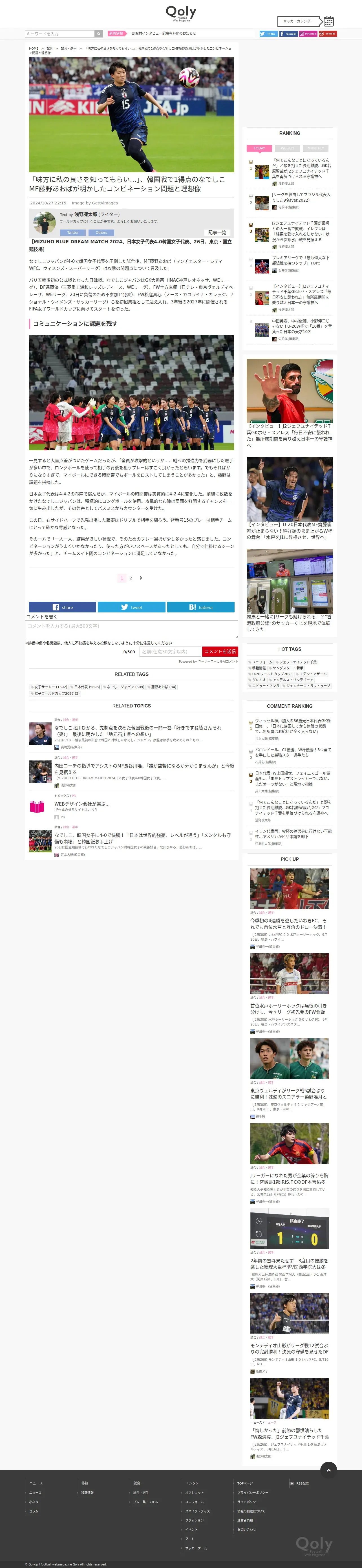This screenshot has width=362, height=1568.
Task: Open 記事一覧 article list button
Action: (217, 233)
